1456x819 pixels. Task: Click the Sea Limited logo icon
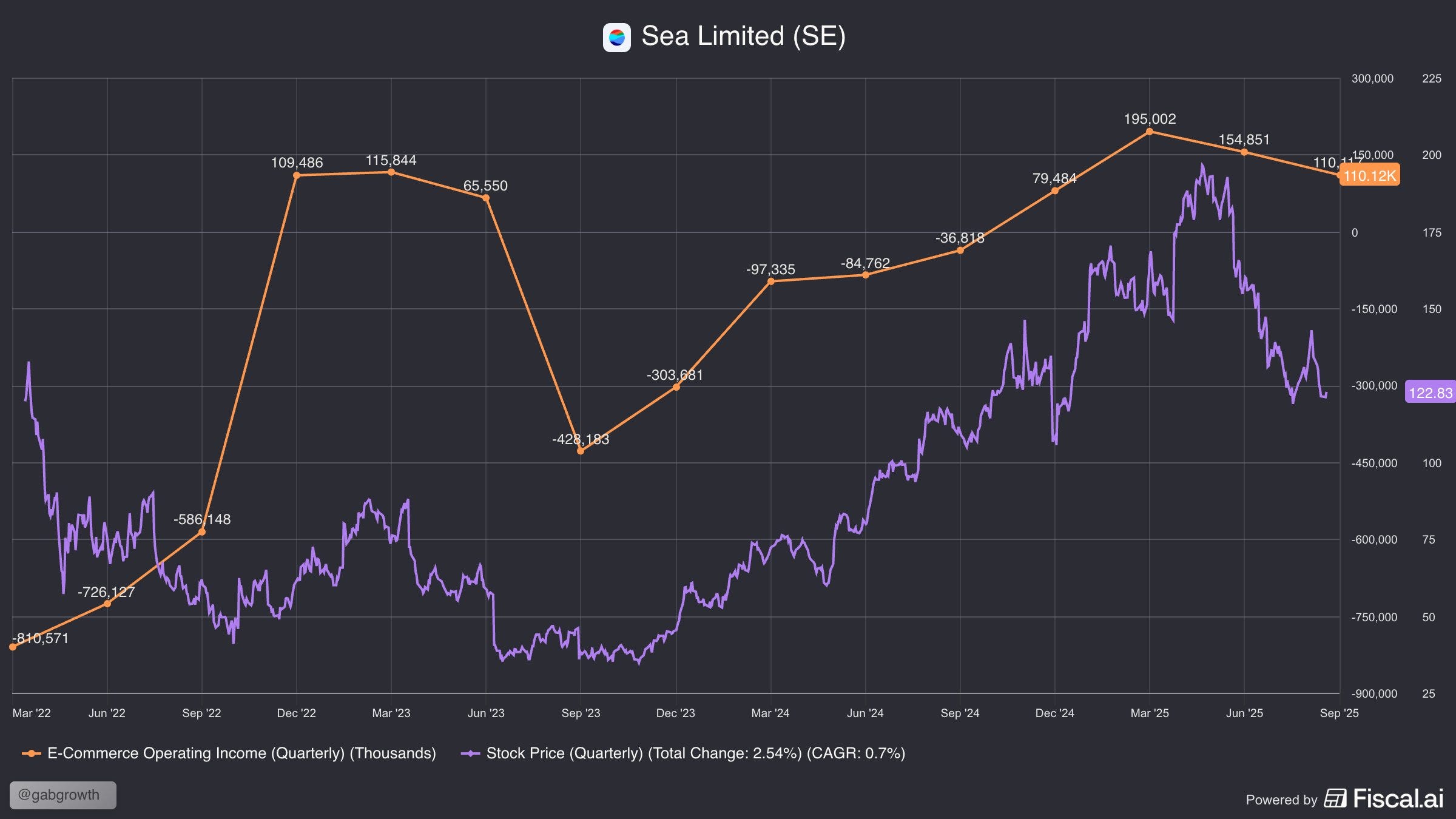(x=616, y=38)
